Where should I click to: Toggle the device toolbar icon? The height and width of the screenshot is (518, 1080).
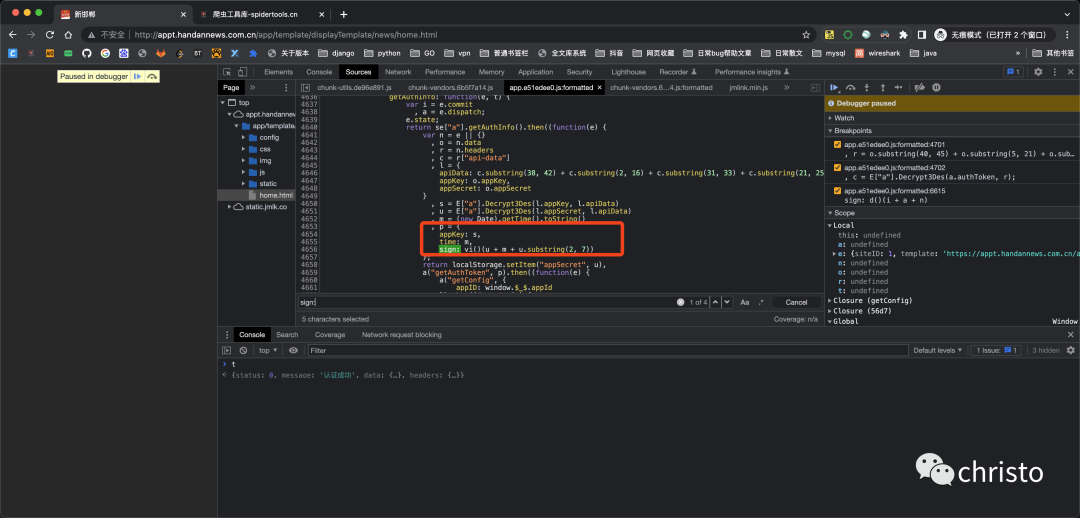tap(243, 72)
